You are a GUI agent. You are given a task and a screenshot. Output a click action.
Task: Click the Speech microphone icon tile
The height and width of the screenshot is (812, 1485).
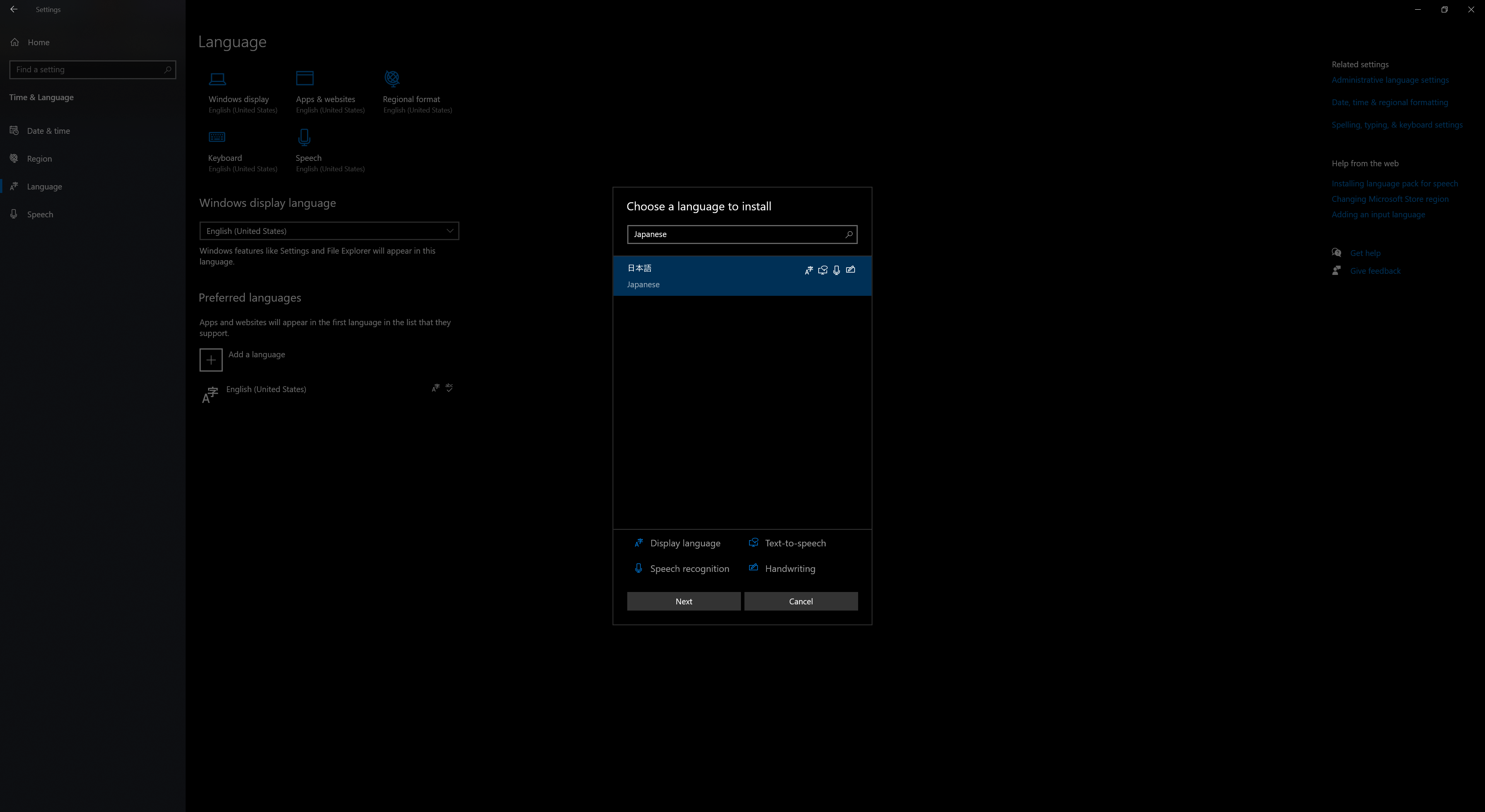coord(304,137)
